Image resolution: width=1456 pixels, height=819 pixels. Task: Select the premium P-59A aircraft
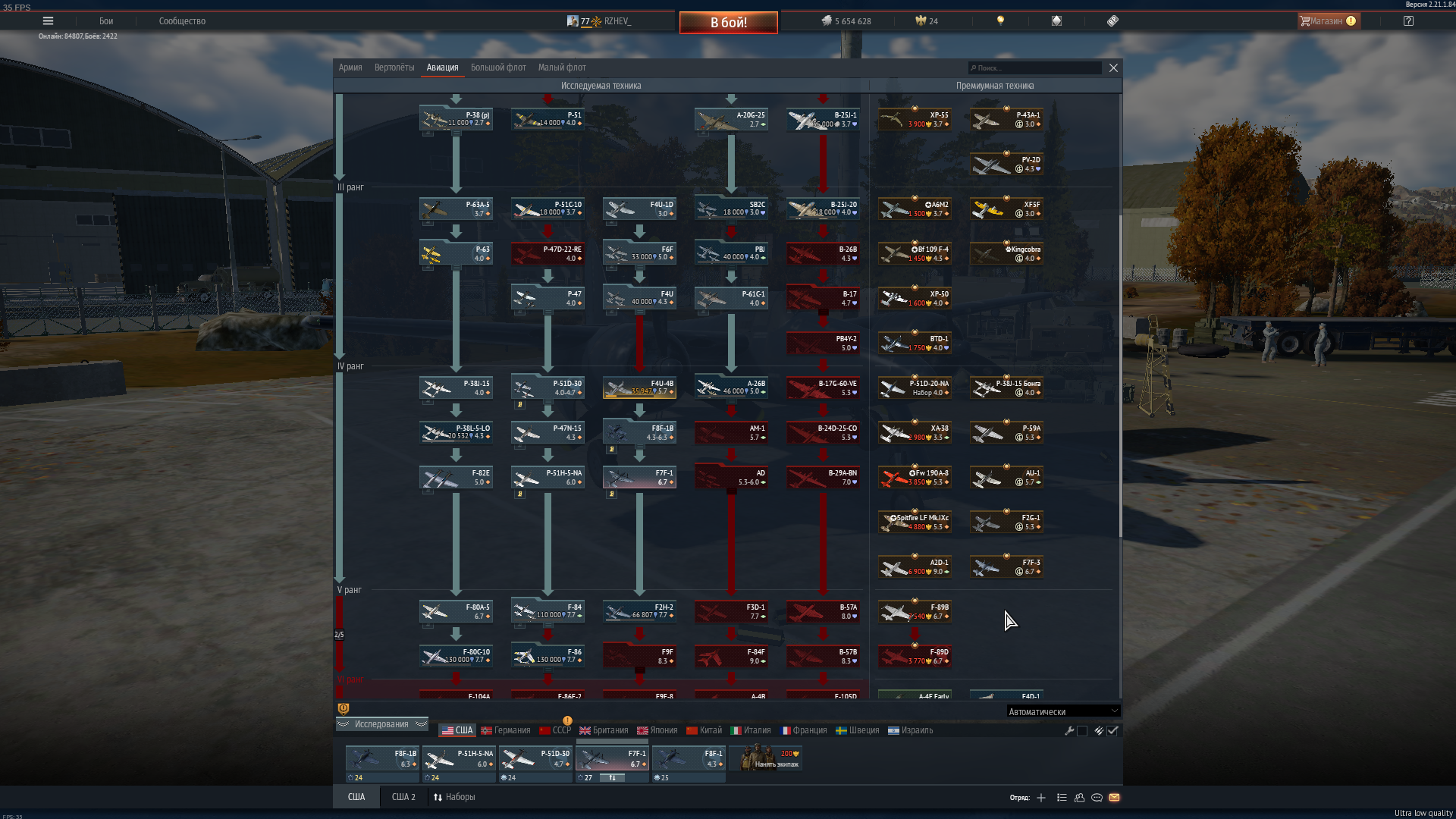click(1006, 433)
